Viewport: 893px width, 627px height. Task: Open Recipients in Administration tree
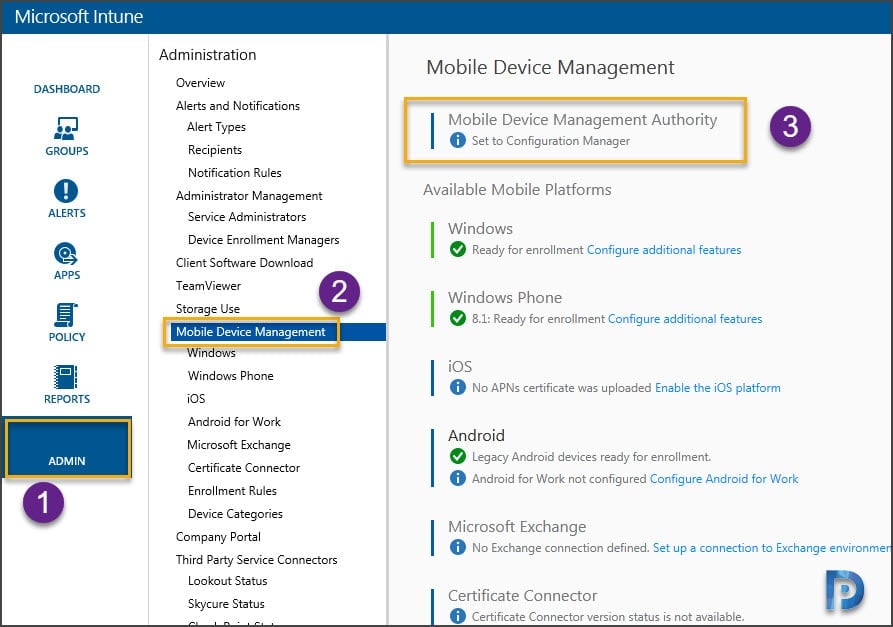(x=215, y=150)
